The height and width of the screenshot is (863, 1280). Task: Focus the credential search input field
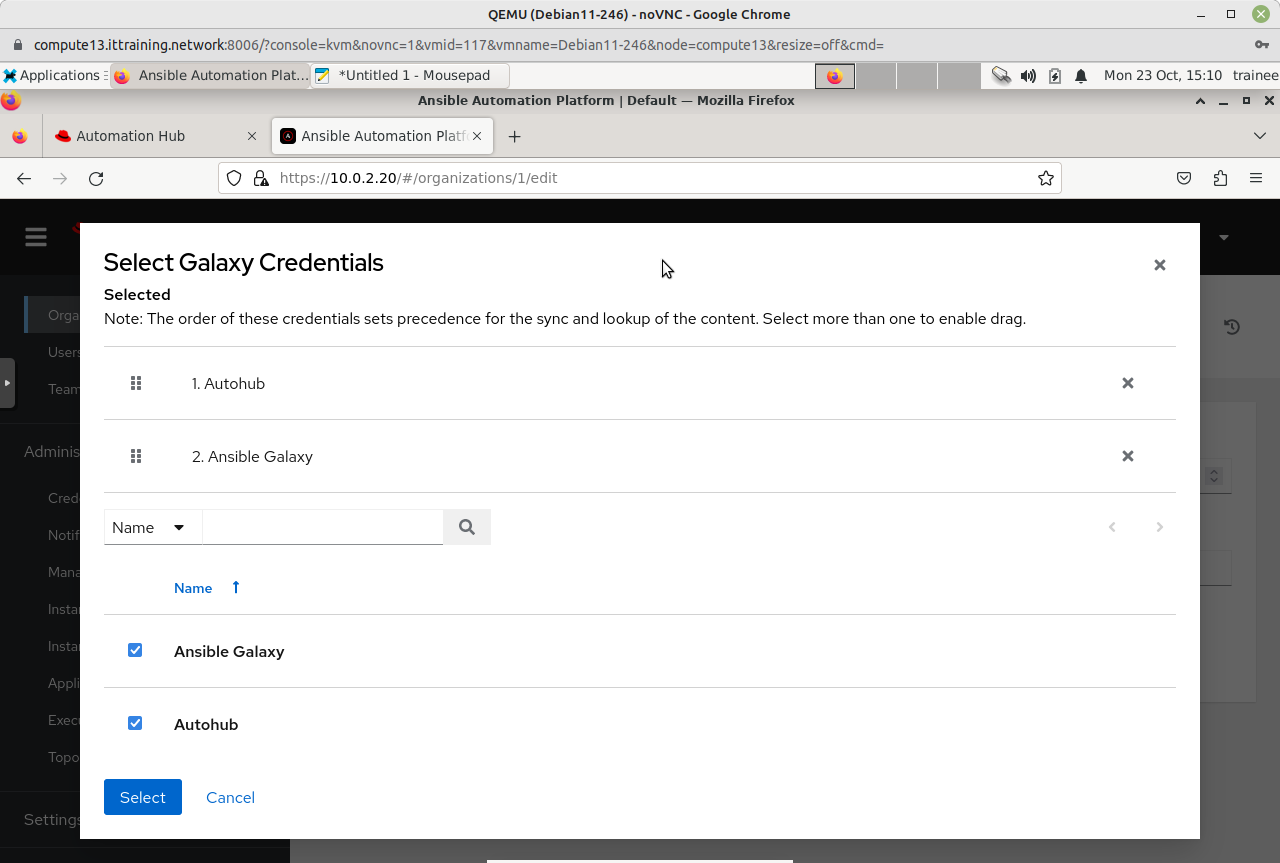pyautogui.click(x=323, y=527)
